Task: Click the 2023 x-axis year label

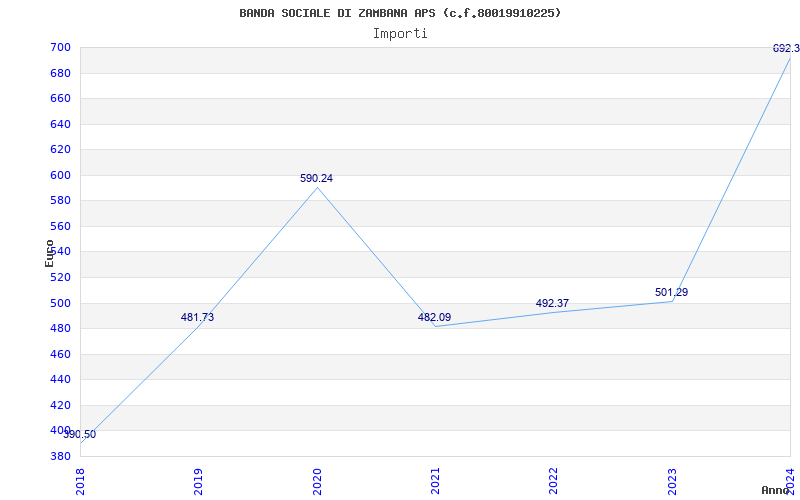Action: [x=672, y=481]
